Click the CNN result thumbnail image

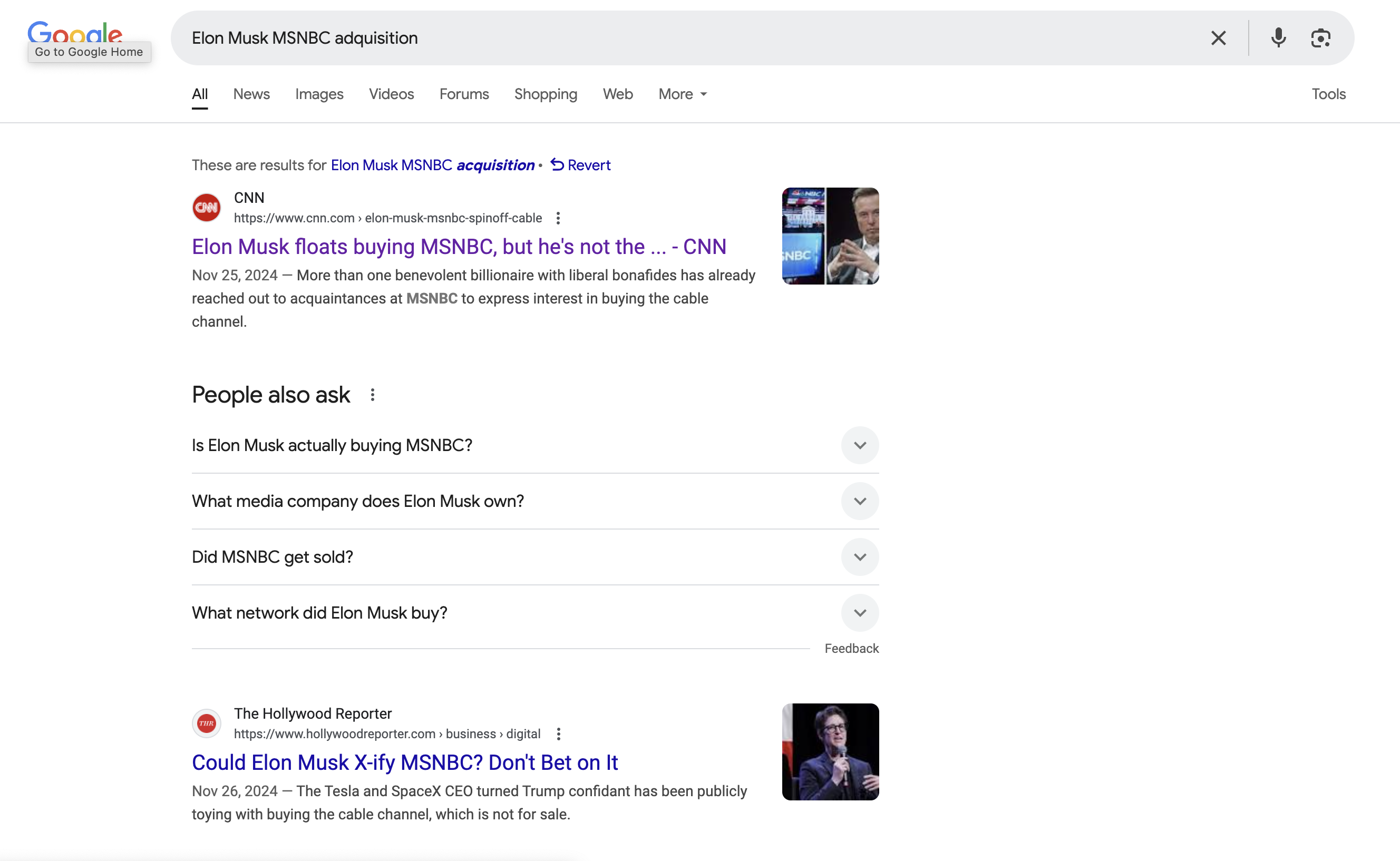tap(830, 236)
